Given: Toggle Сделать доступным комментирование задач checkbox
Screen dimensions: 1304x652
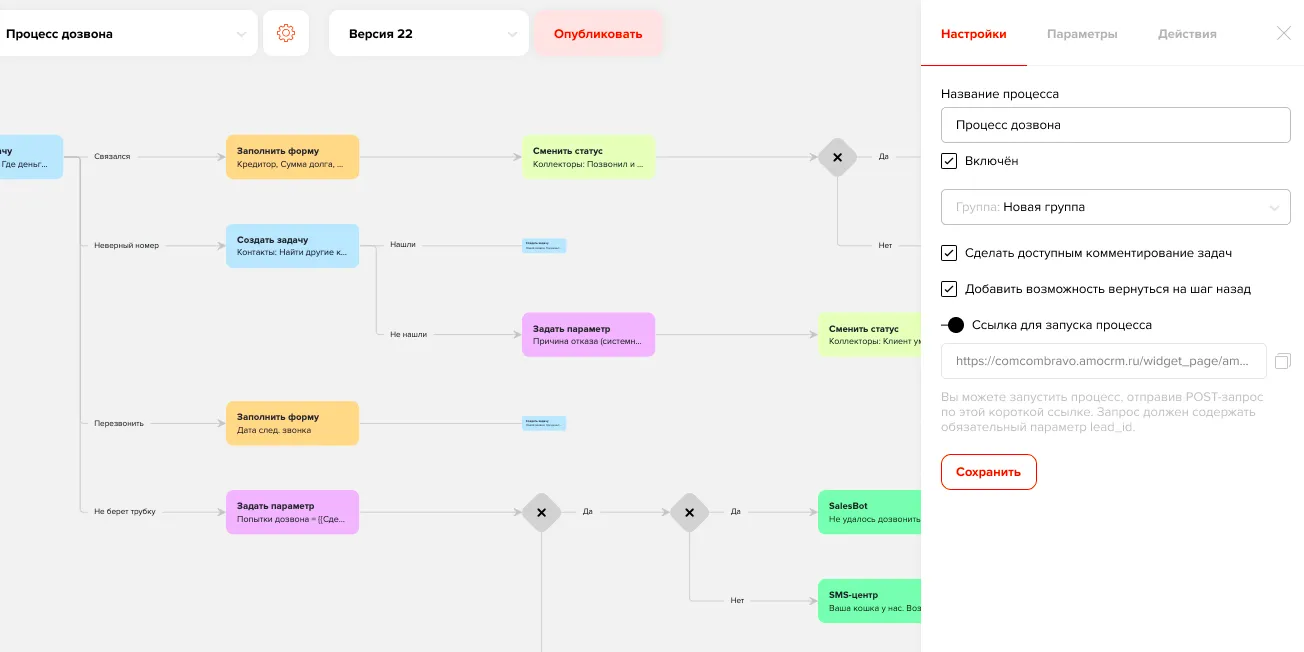Looking at the screenshot, I should point(949,253).
